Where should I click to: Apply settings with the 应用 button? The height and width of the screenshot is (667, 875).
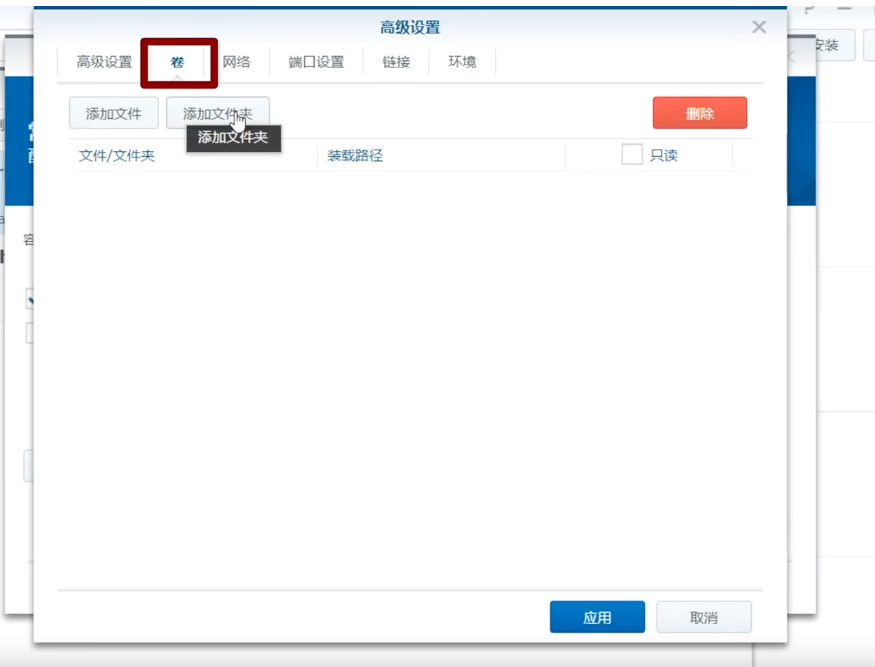coord(597,617)
